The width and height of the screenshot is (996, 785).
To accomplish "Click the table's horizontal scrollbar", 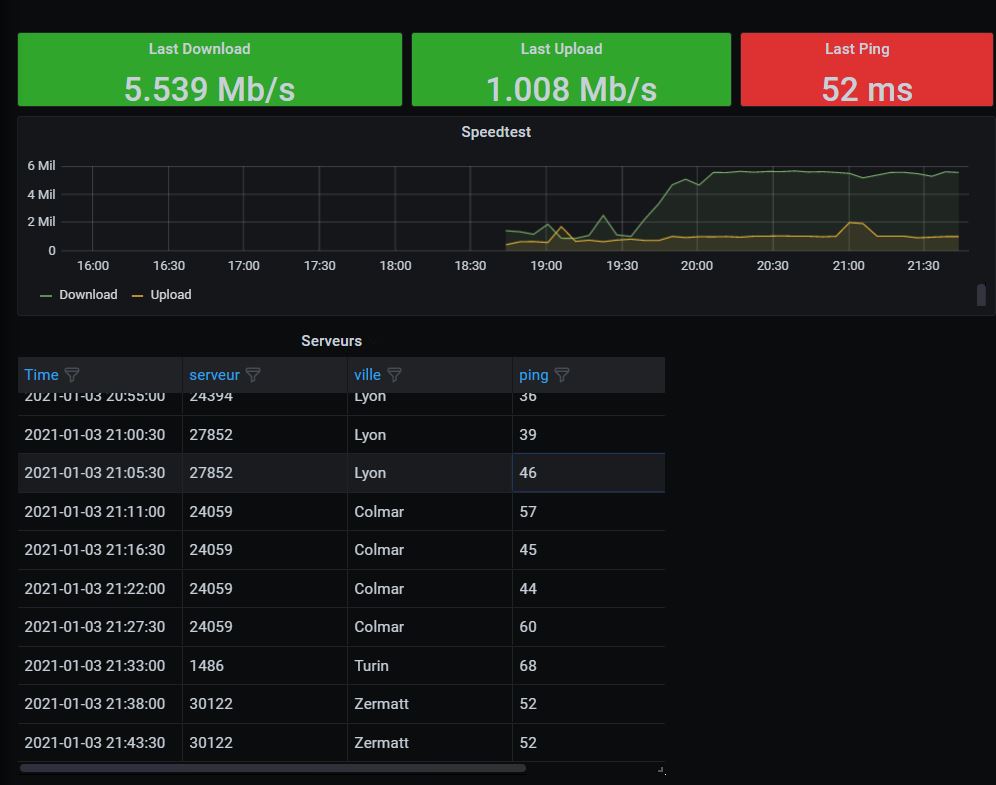I will 272,768.
